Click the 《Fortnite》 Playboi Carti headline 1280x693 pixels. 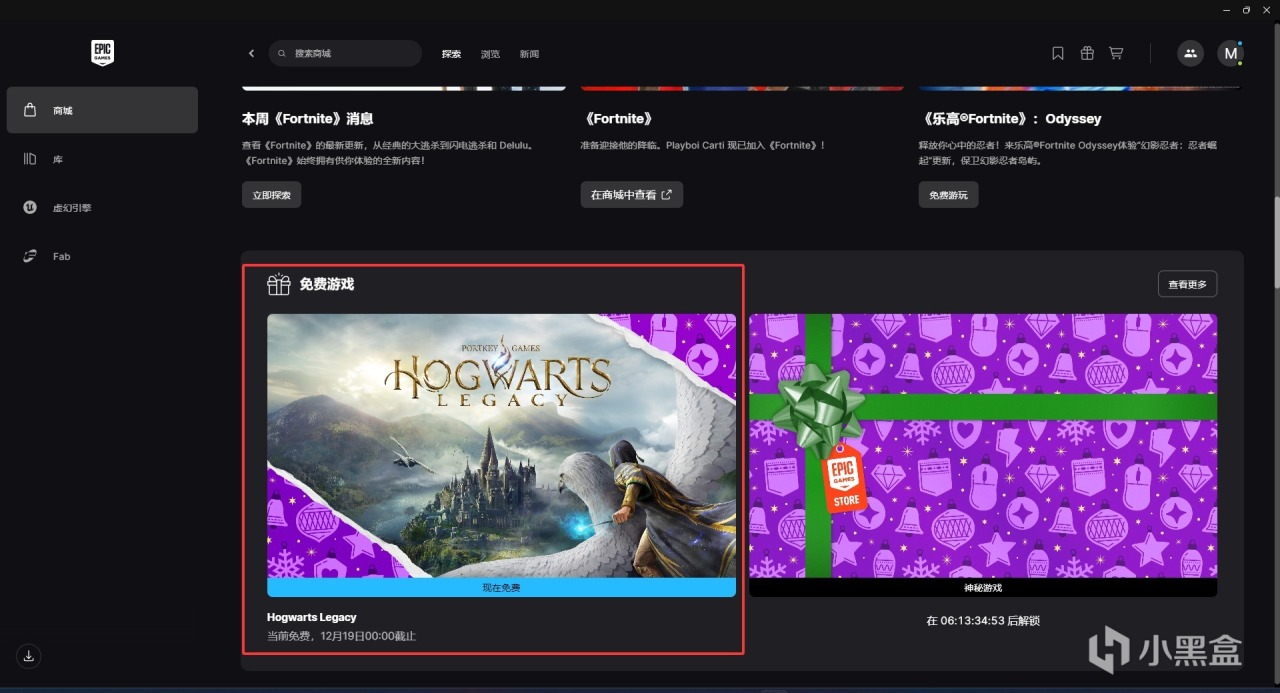617,118
